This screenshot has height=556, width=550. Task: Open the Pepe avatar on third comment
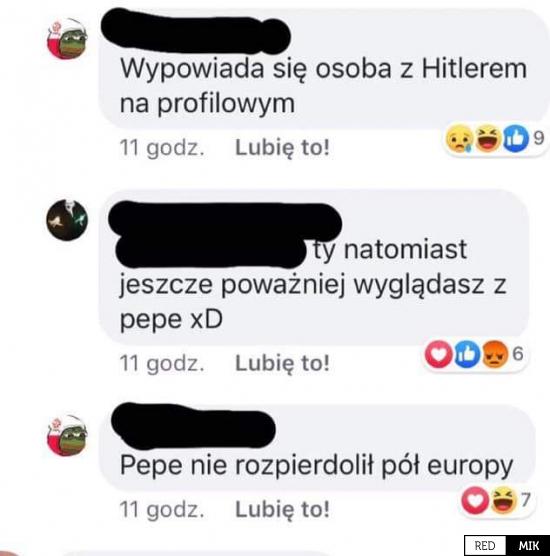pyautogui.click(x=67, y=435)
